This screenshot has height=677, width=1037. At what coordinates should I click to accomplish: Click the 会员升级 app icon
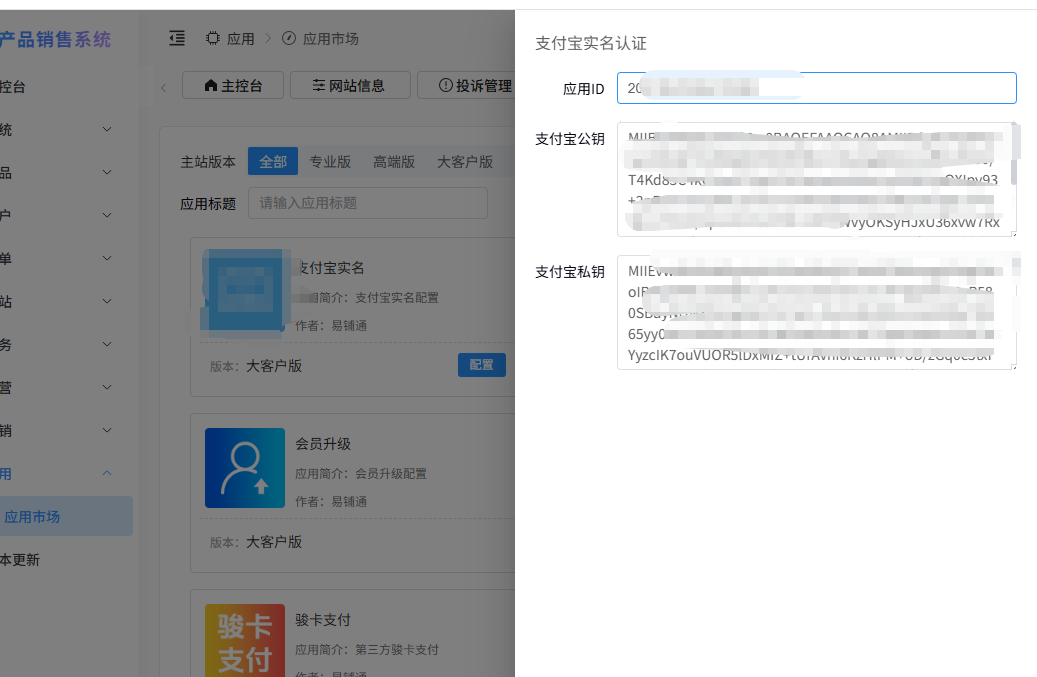click(244, 468)
